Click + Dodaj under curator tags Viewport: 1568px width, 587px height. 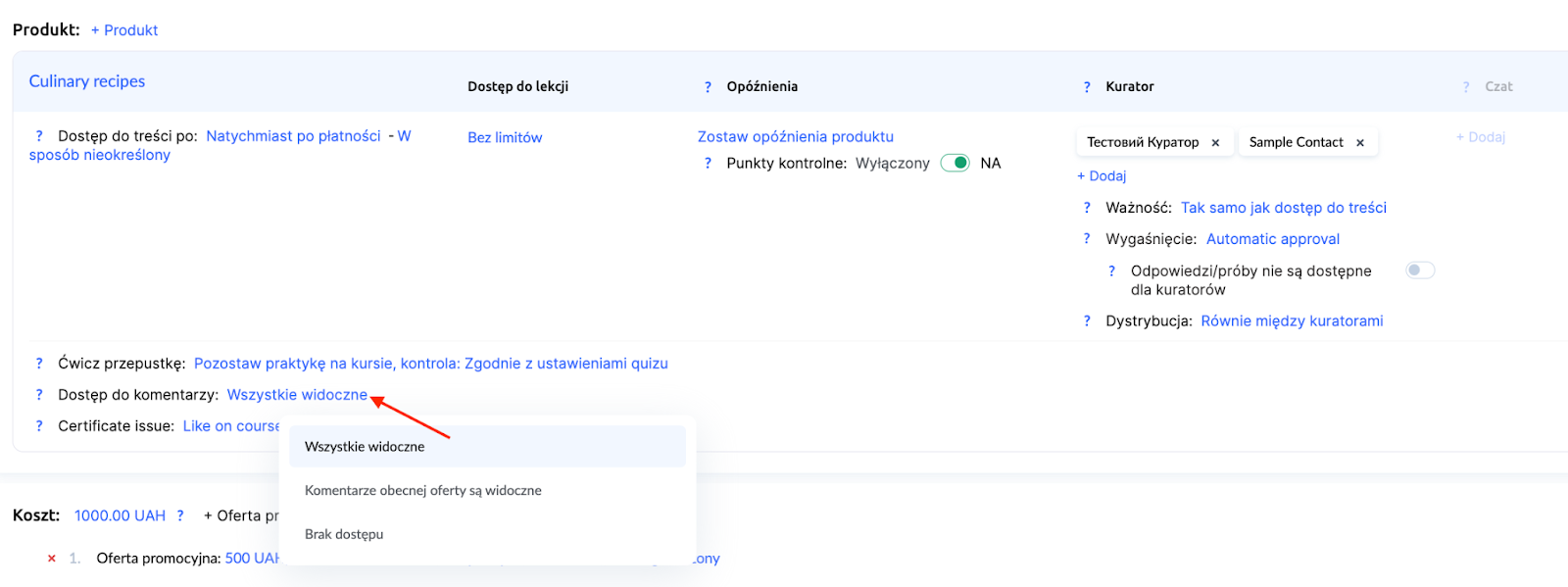pyautogui.click(x=1102, y=176)
